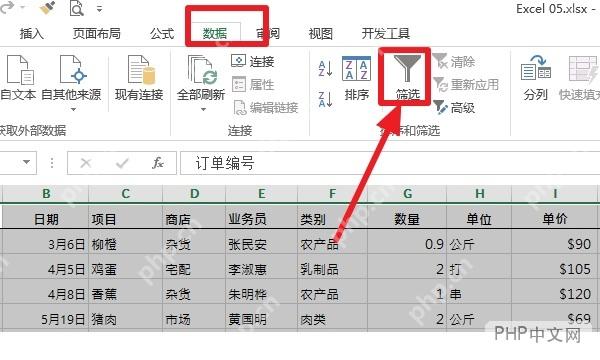
Task: Click the 筛选 funnel filter icon
Action: (x=407, y=68)
